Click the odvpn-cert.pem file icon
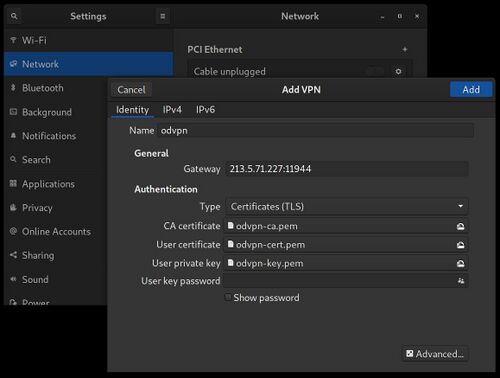Image resolution: width=500 pixels, height=378 pixels. pos(230,244)
